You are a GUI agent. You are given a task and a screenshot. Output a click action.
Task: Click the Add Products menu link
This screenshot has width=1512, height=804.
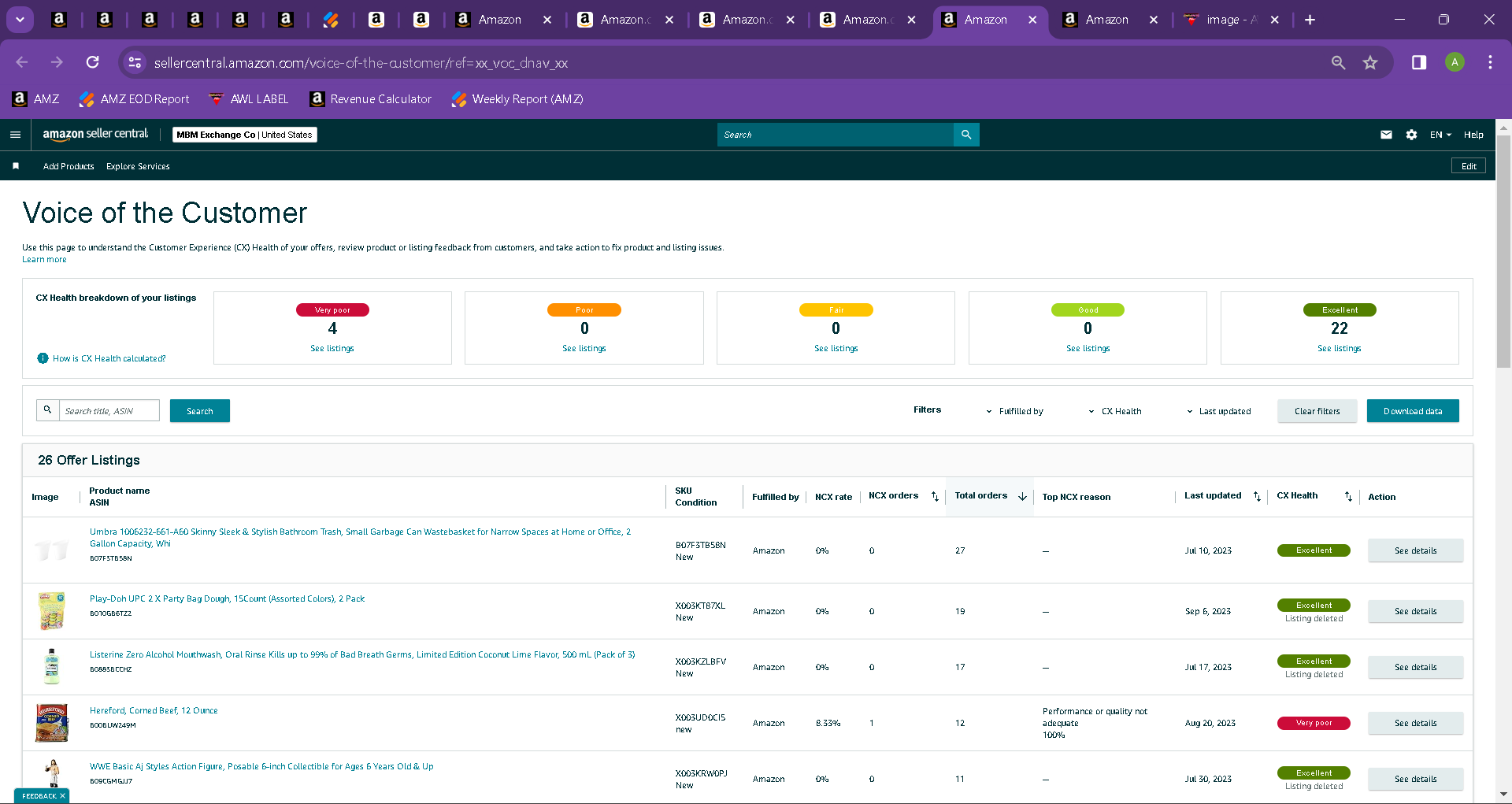point(69,166)
